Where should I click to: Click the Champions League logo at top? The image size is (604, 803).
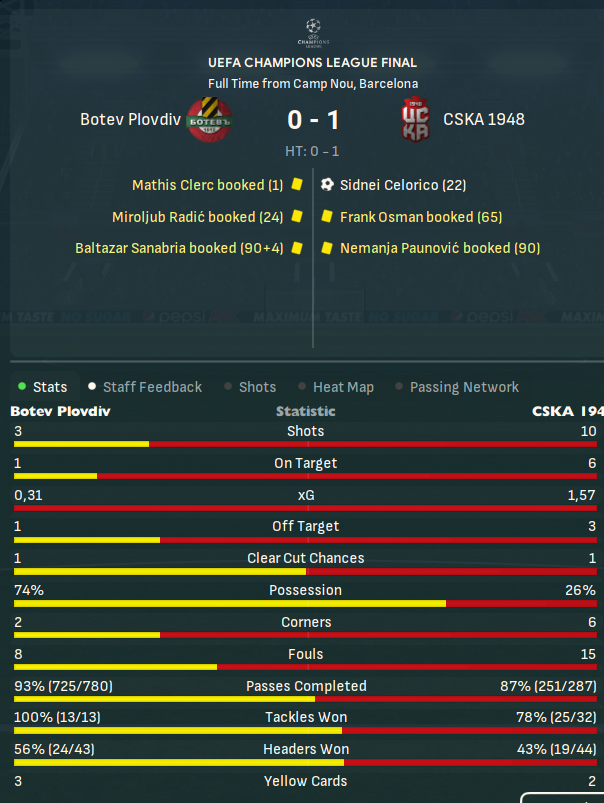pos(313,33)
